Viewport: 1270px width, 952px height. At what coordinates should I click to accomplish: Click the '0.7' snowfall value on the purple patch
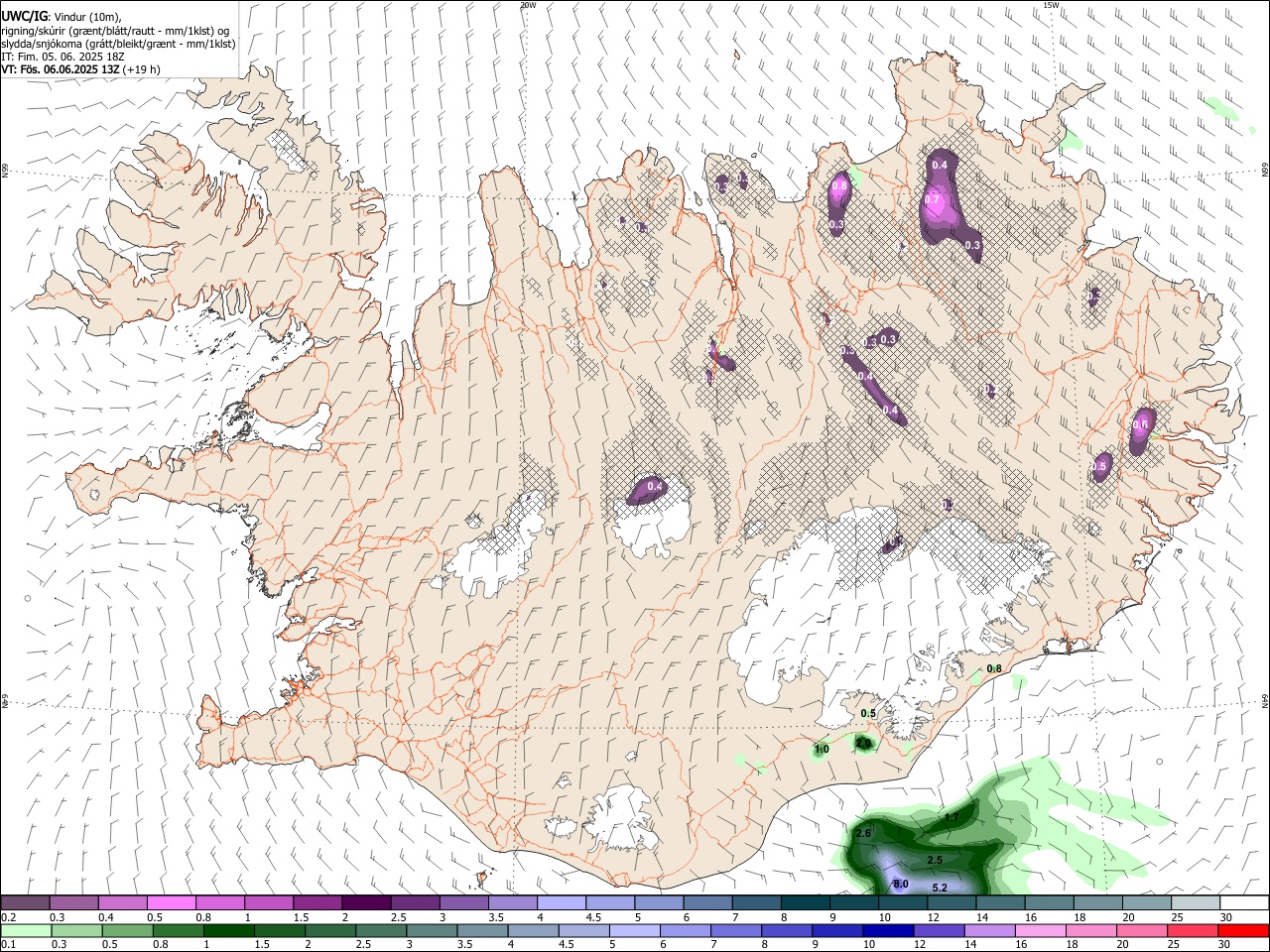tap(933, 199)
